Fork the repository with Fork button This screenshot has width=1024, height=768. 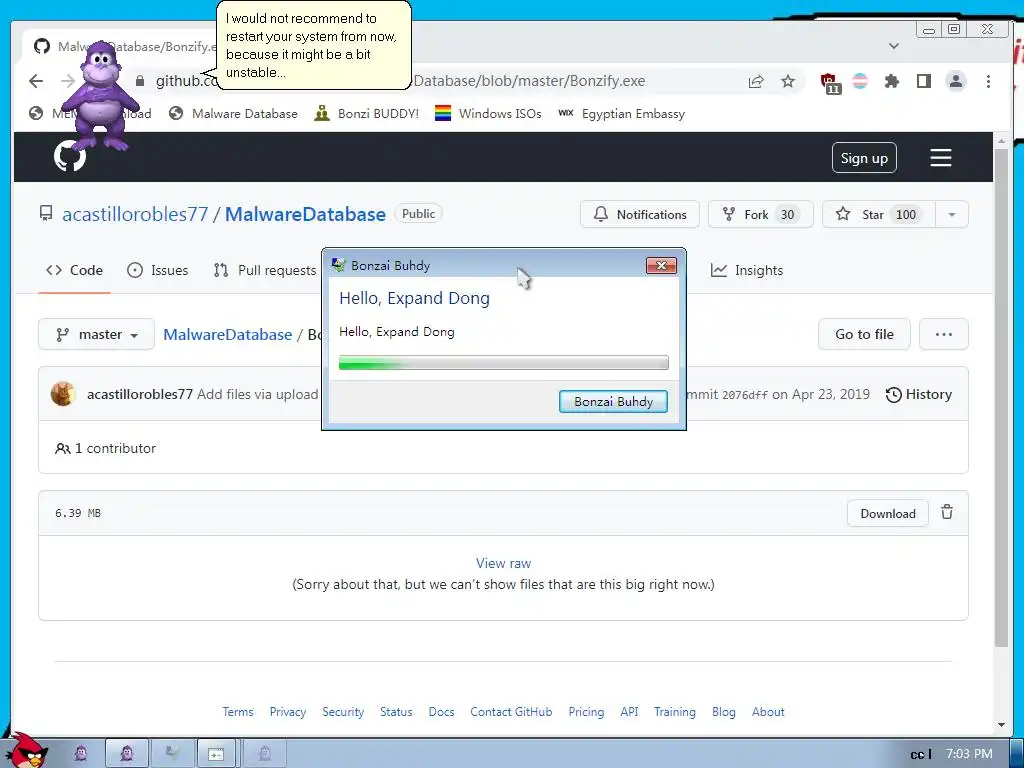pyautogui.click(x=760, y=214)
